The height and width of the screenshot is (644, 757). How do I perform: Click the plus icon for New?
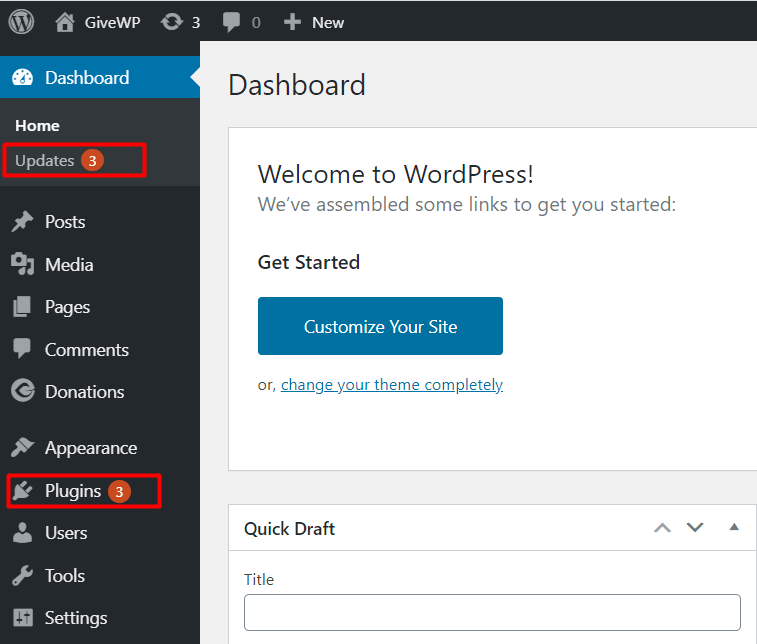292,22
